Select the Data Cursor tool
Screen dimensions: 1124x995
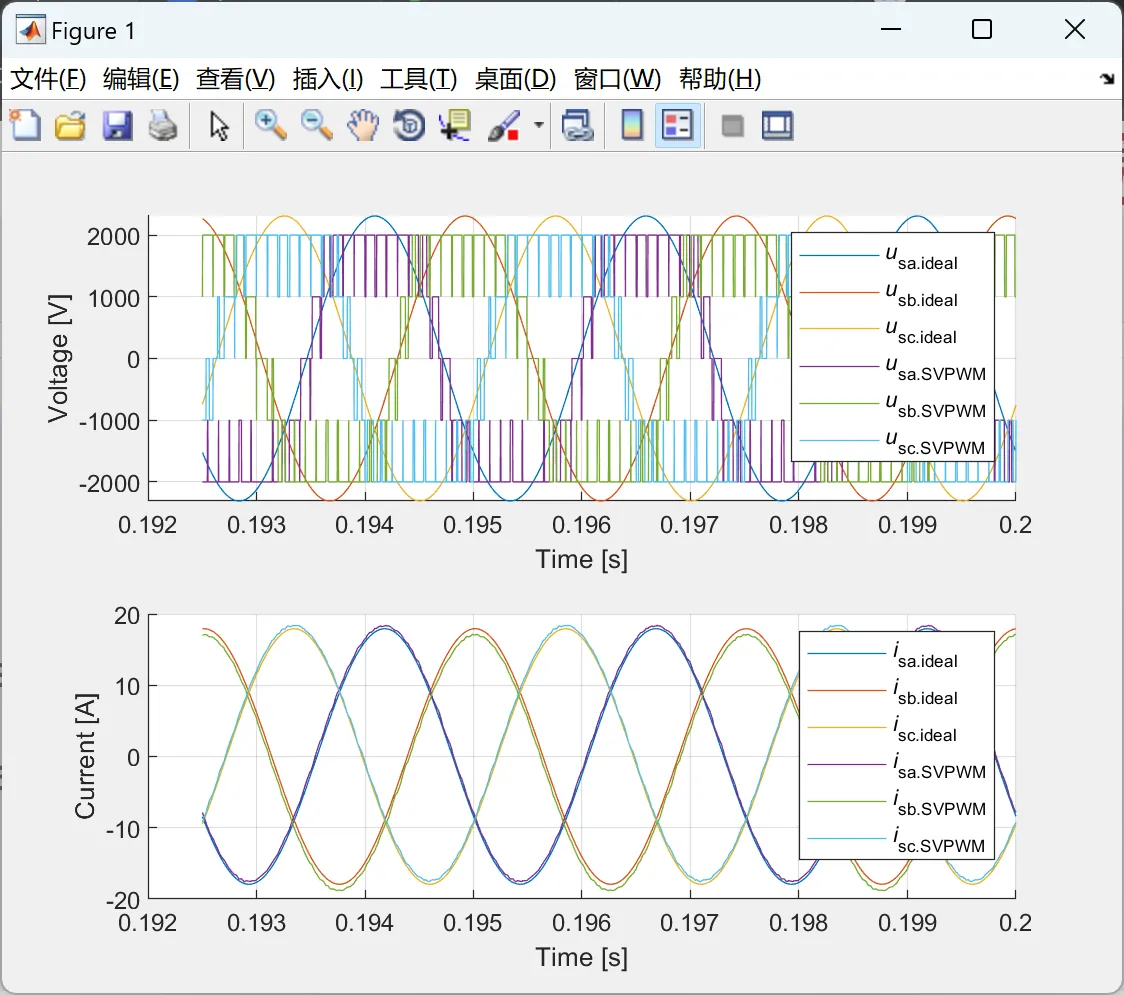tap(454, 125)
